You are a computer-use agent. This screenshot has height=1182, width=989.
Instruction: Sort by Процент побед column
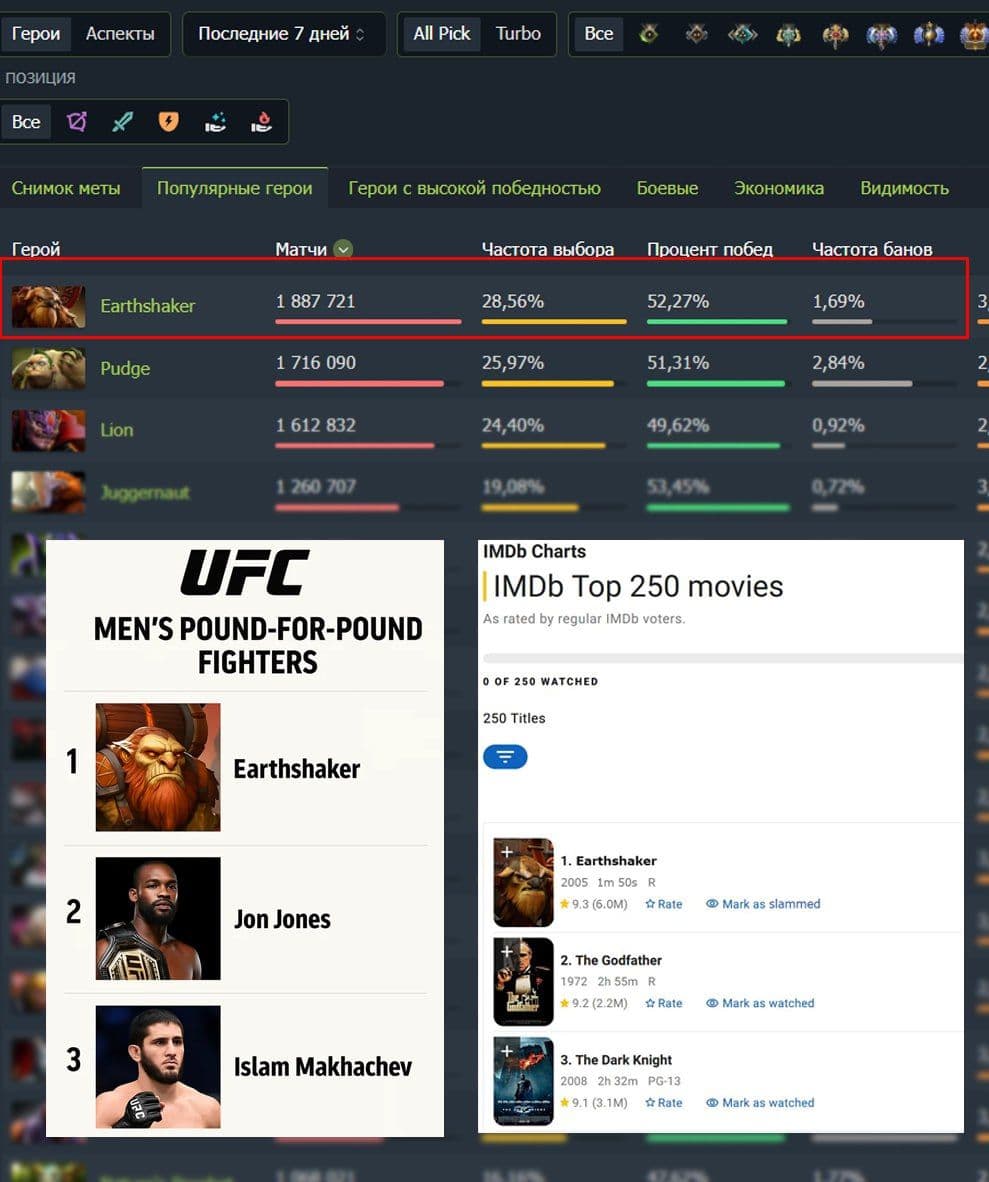click(710, 250)
